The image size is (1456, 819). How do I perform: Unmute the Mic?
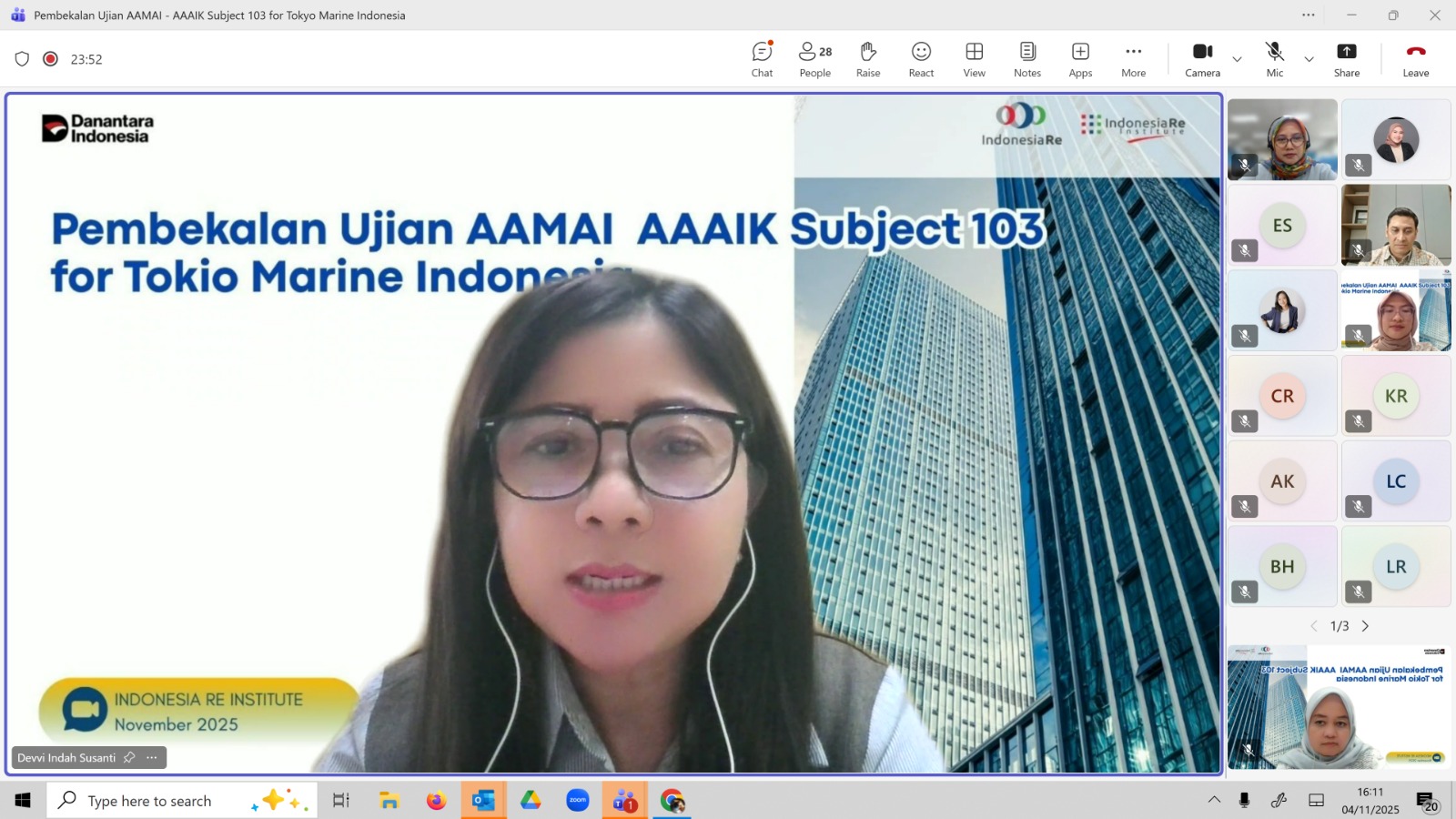1274,59
